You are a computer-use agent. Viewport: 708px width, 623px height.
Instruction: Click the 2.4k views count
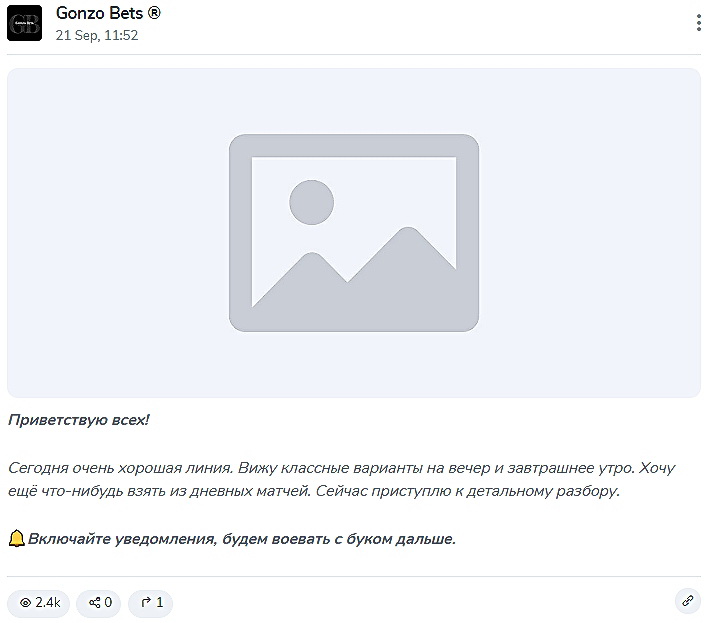(48, 603)
